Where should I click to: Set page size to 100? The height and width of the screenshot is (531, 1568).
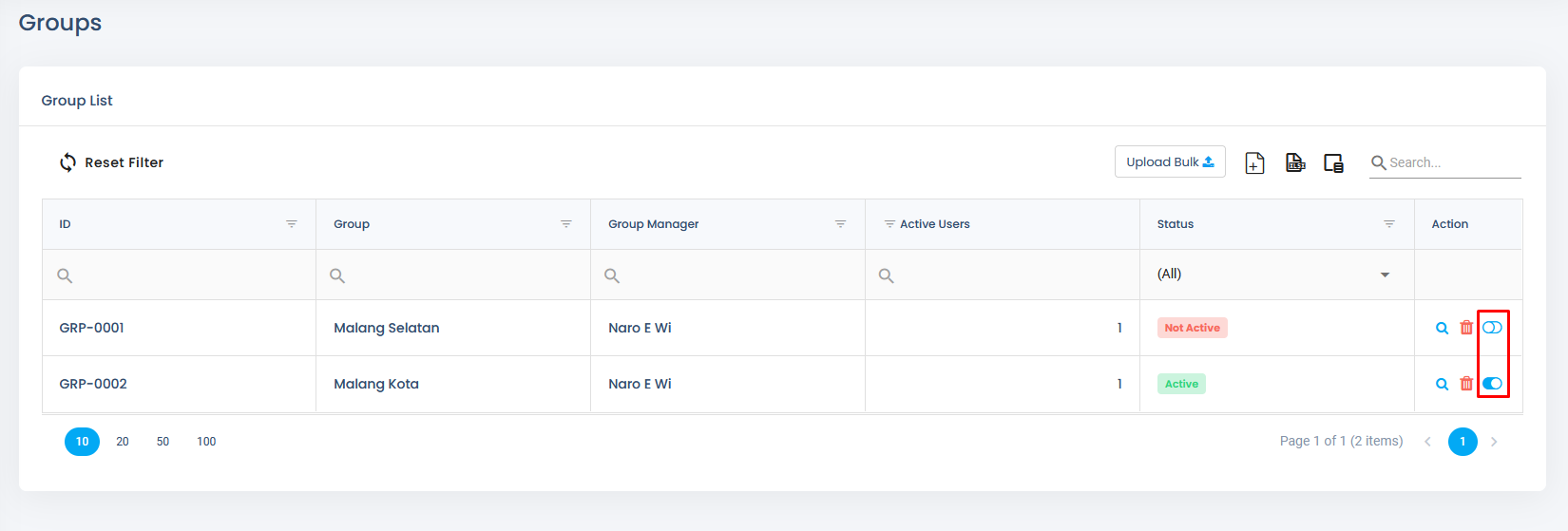click(206, 442)
